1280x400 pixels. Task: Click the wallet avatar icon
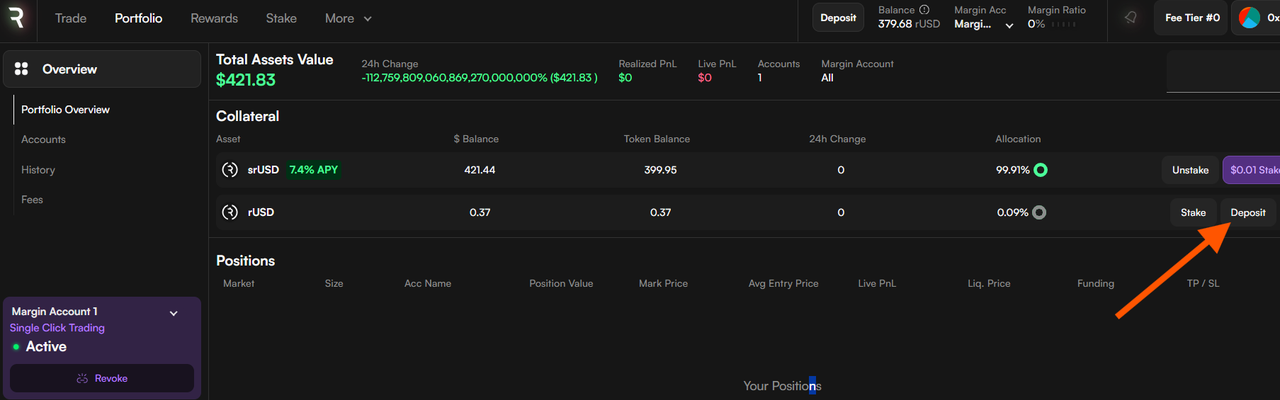click(x=1249, y=18)
